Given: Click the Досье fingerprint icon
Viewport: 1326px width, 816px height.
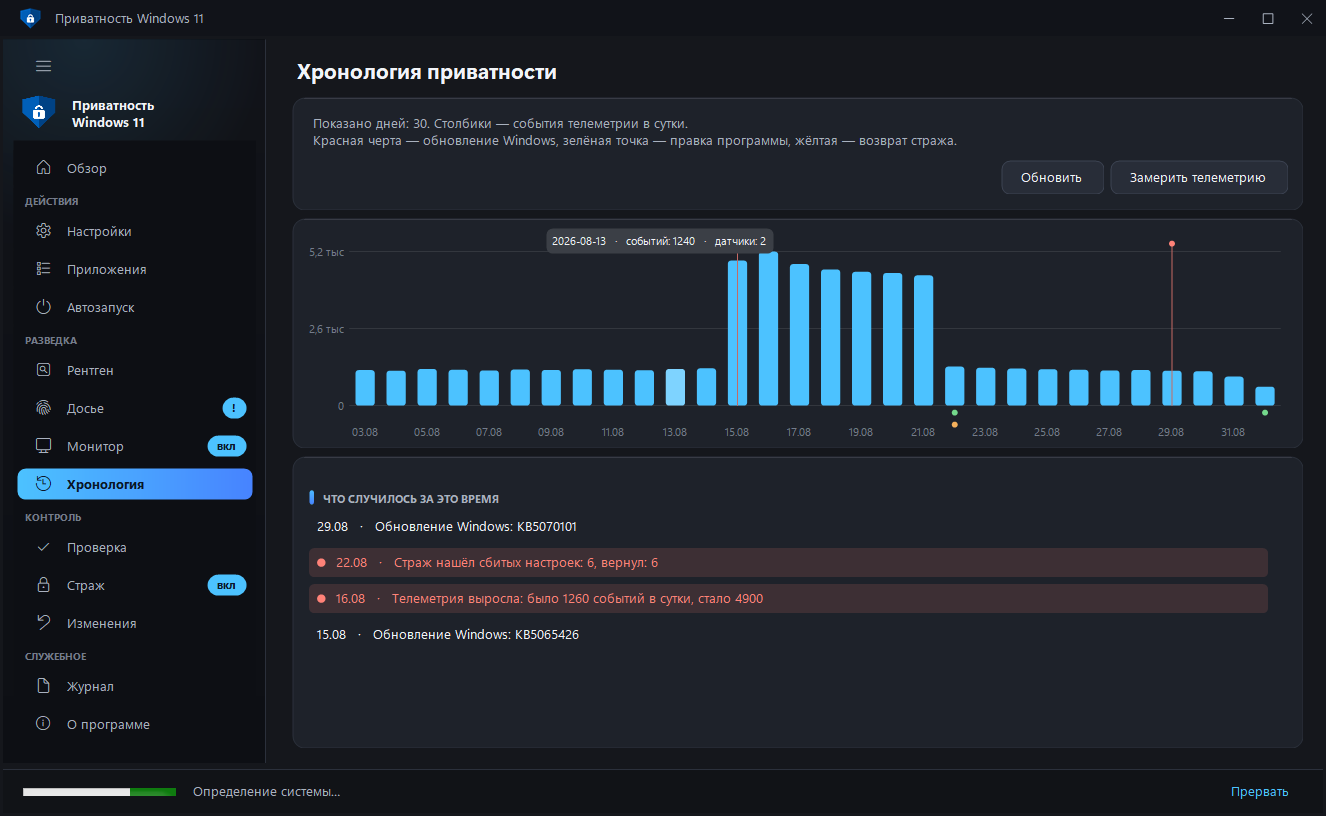Looking at the screenshot, I should (43, 408).
